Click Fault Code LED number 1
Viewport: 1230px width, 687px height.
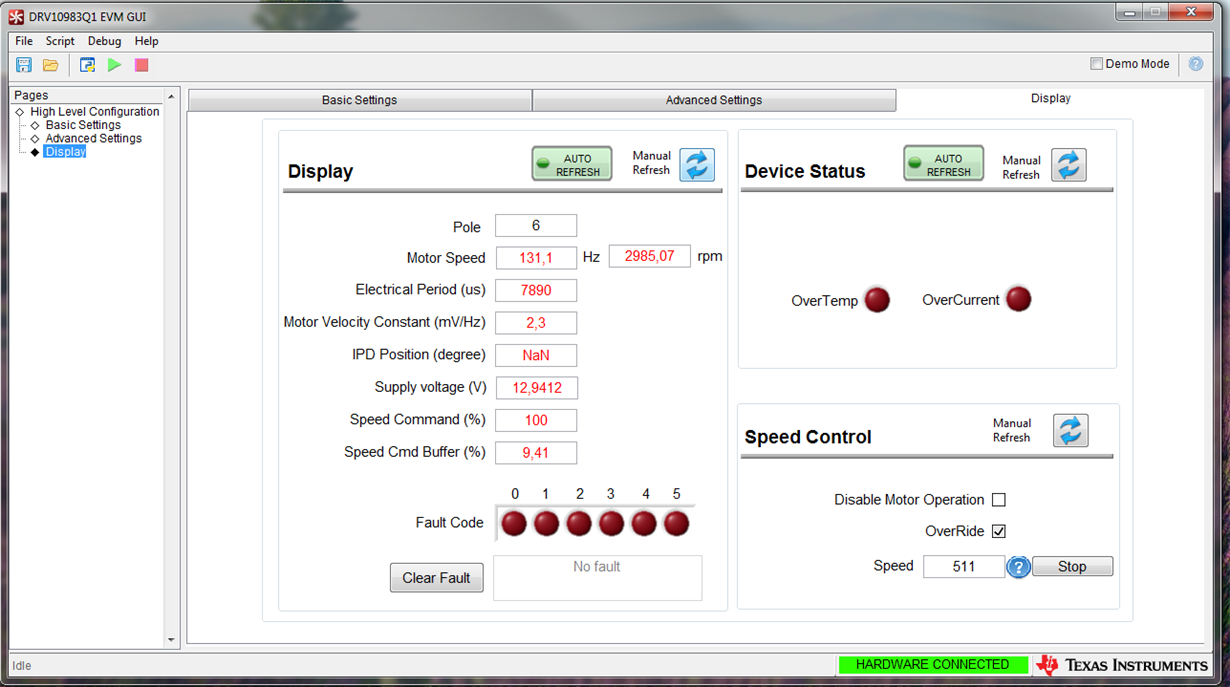546,523
